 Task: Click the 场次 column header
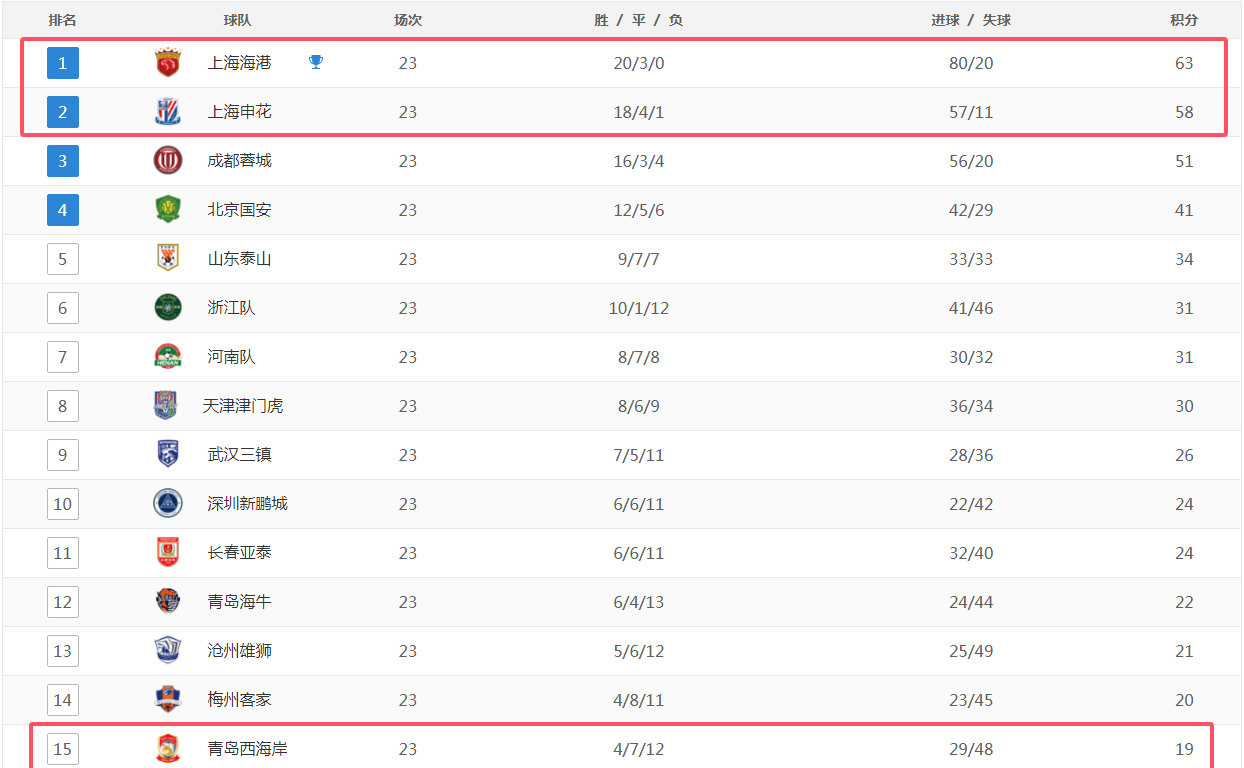[x=408, y=20]
